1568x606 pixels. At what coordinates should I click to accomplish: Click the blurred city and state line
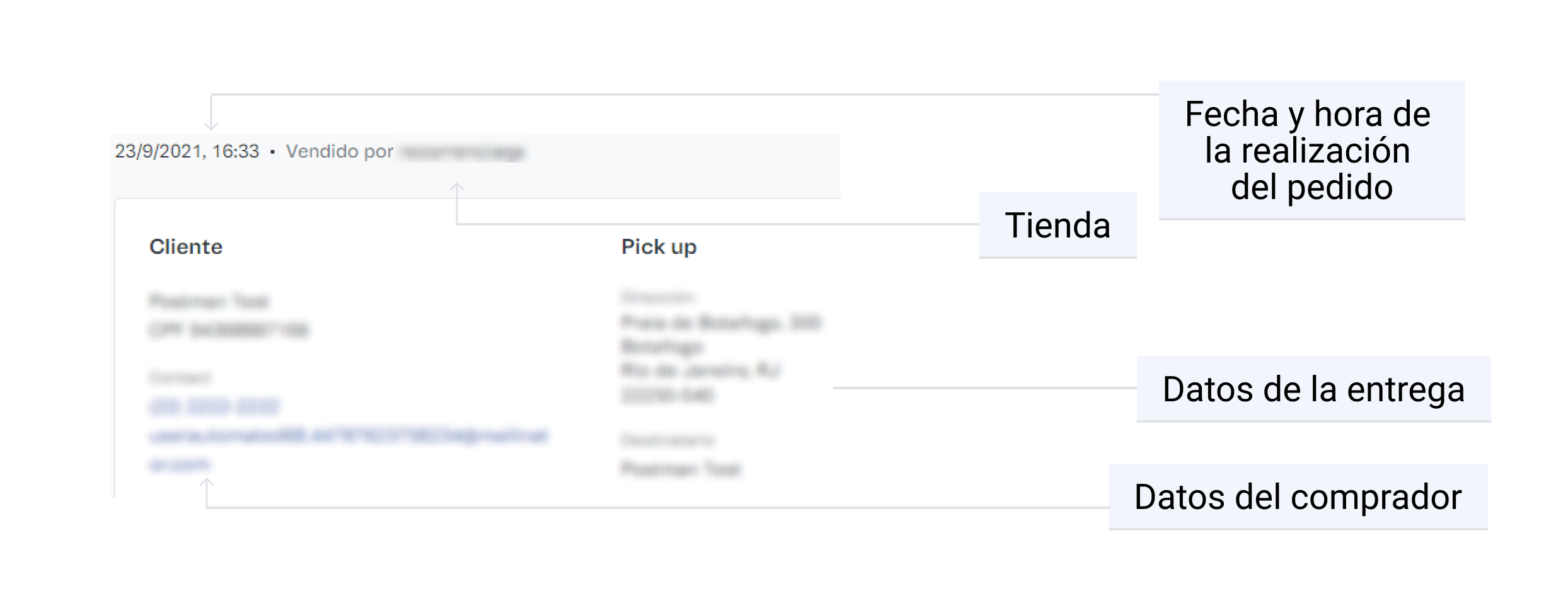(700, 370)
